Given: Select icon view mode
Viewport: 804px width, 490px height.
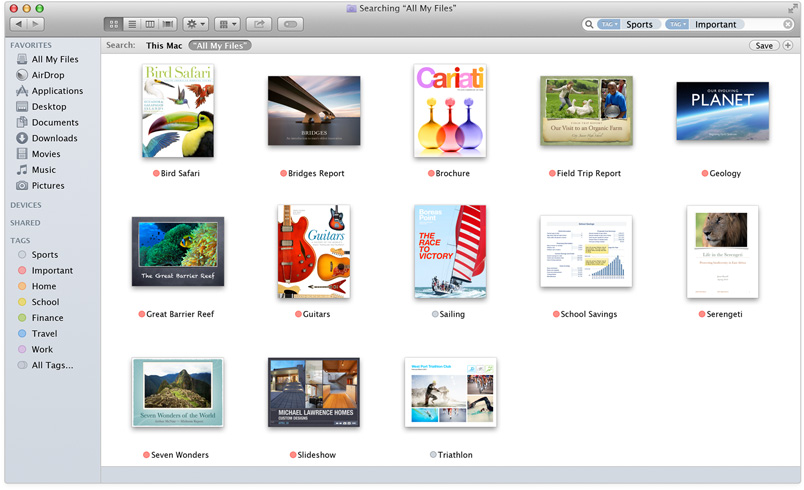Looking at the screenshot, I should coord(114,24).
